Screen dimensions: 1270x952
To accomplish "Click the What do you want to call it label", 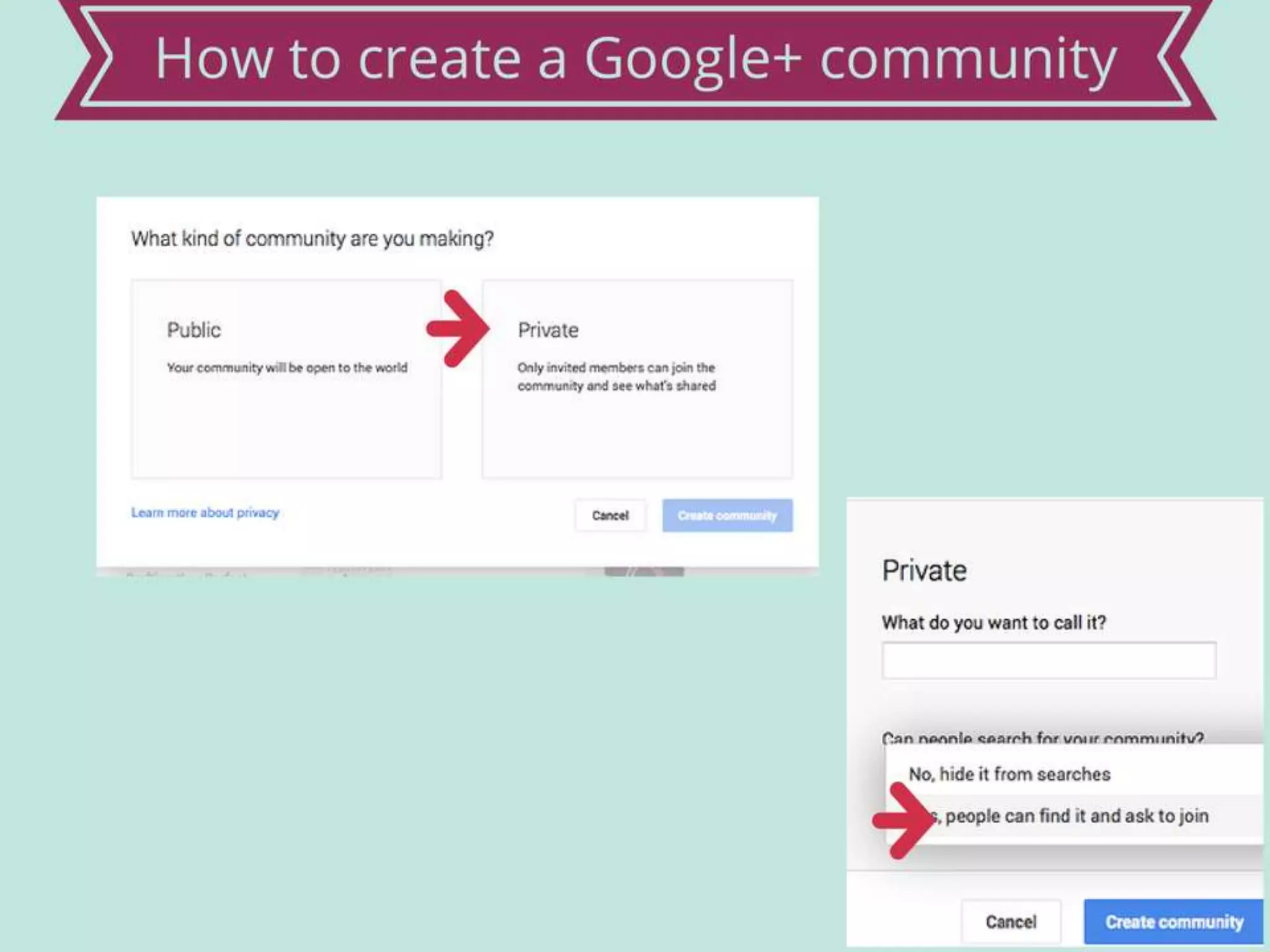I will point(993,622).
